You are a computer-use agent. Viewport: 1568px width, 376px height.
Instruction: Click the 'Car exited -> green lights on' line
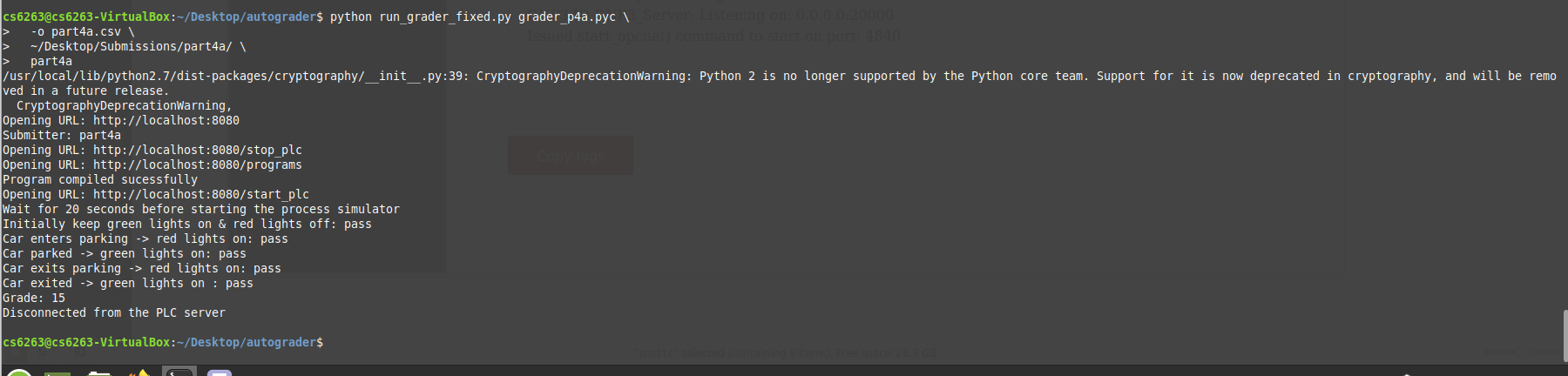128,283
